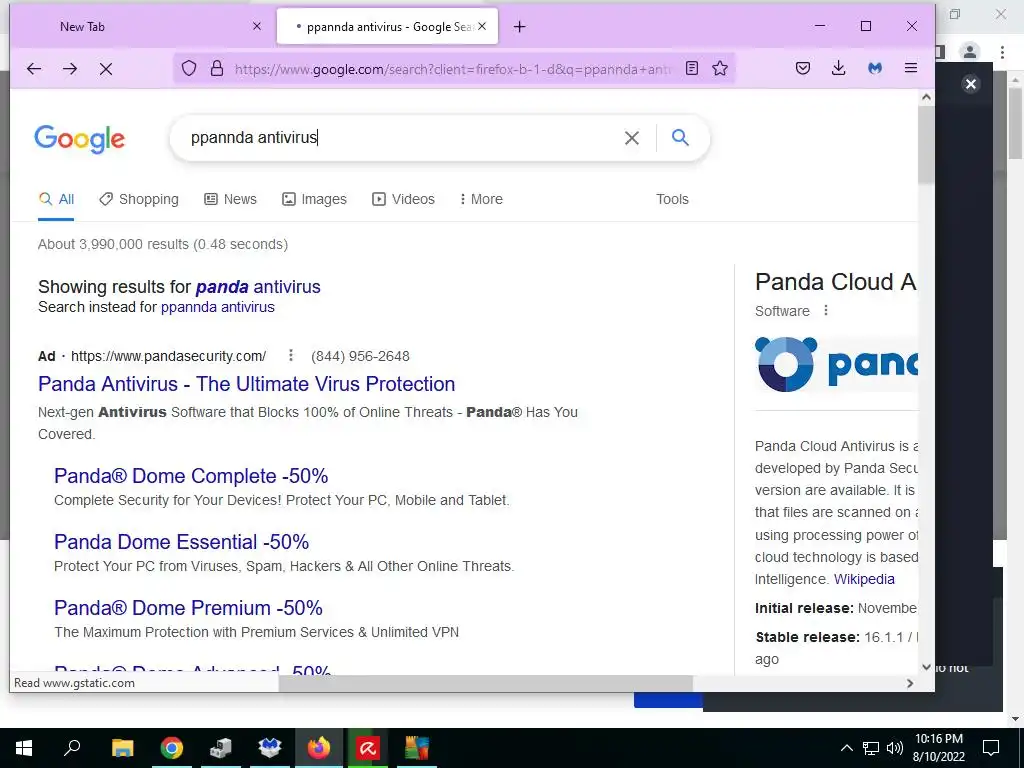Open profile avatar in background Chrome window
The image size is (1024, 768).
(970, 51)
